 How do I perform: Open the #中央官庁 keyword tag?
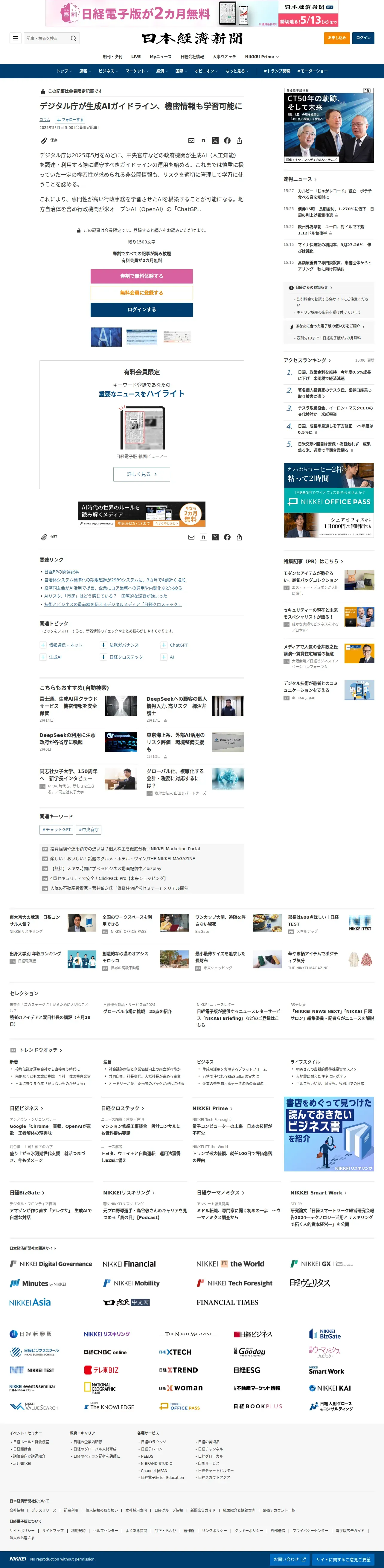89,830
